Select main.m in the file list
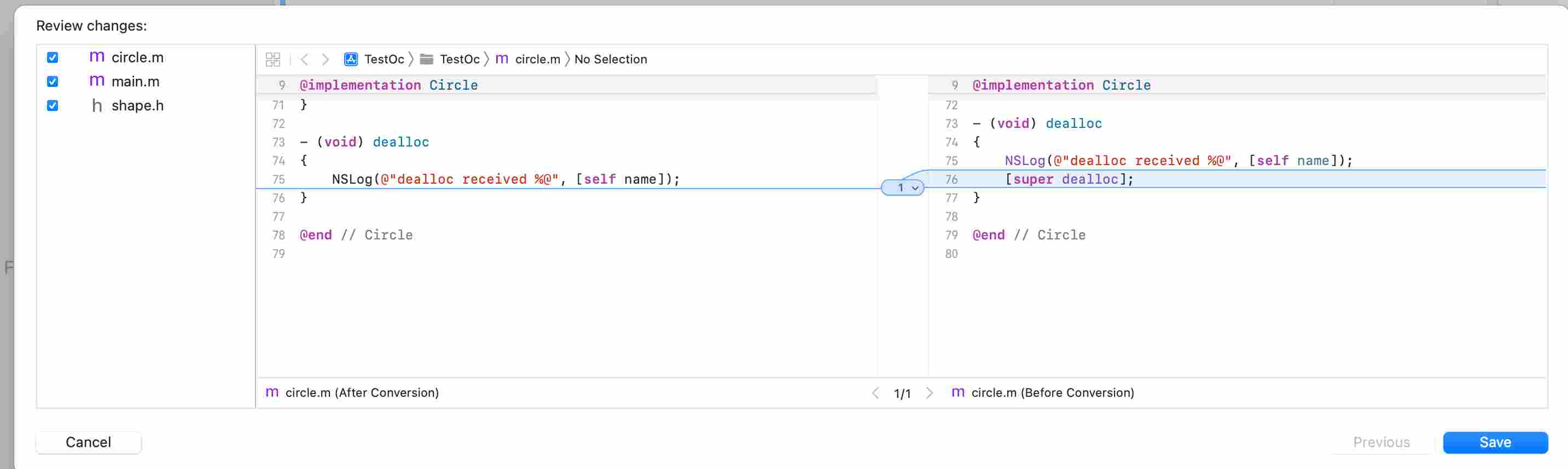The image size is (1568, 469). click(x=135, y=81)
